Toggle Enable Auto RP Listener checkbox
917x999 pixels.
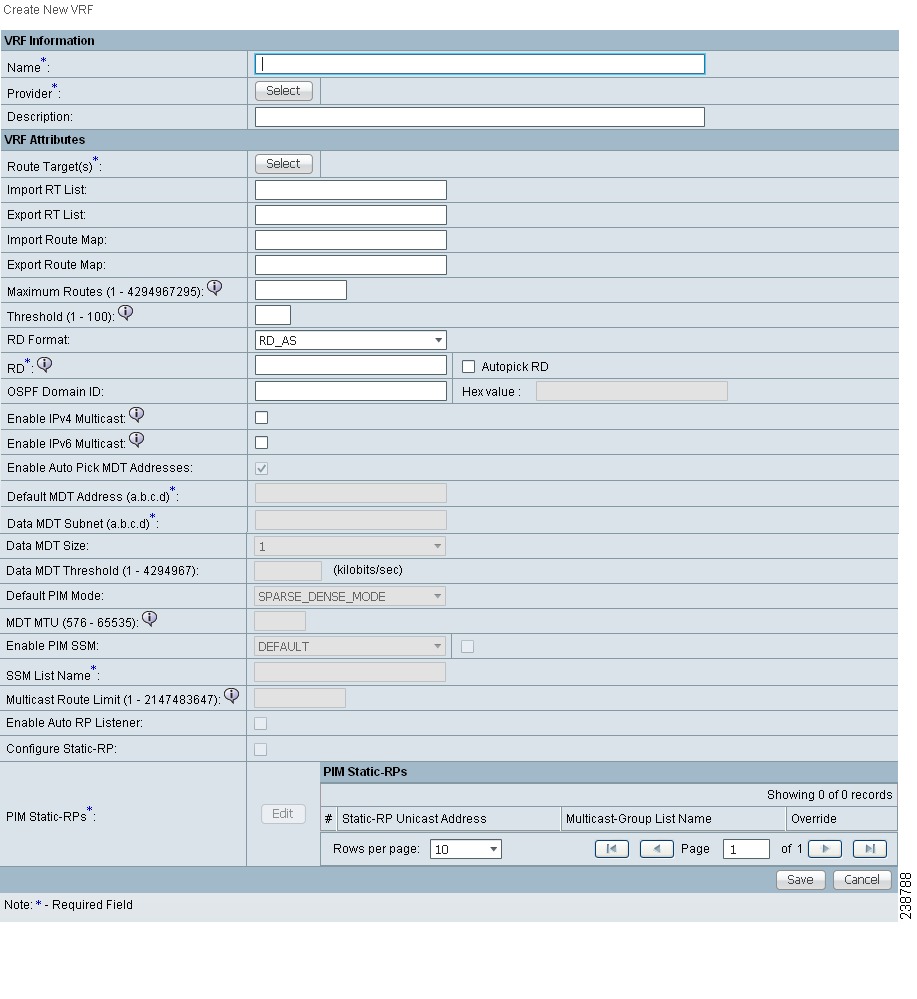pyautogui.click(x=261, y=723)
